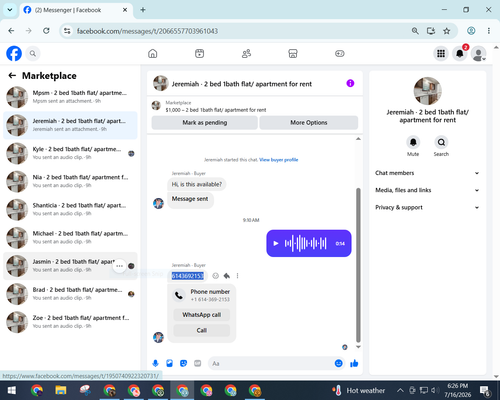
Task: Seek within the audio clip waveform
Action: click(x=305, y=243)
